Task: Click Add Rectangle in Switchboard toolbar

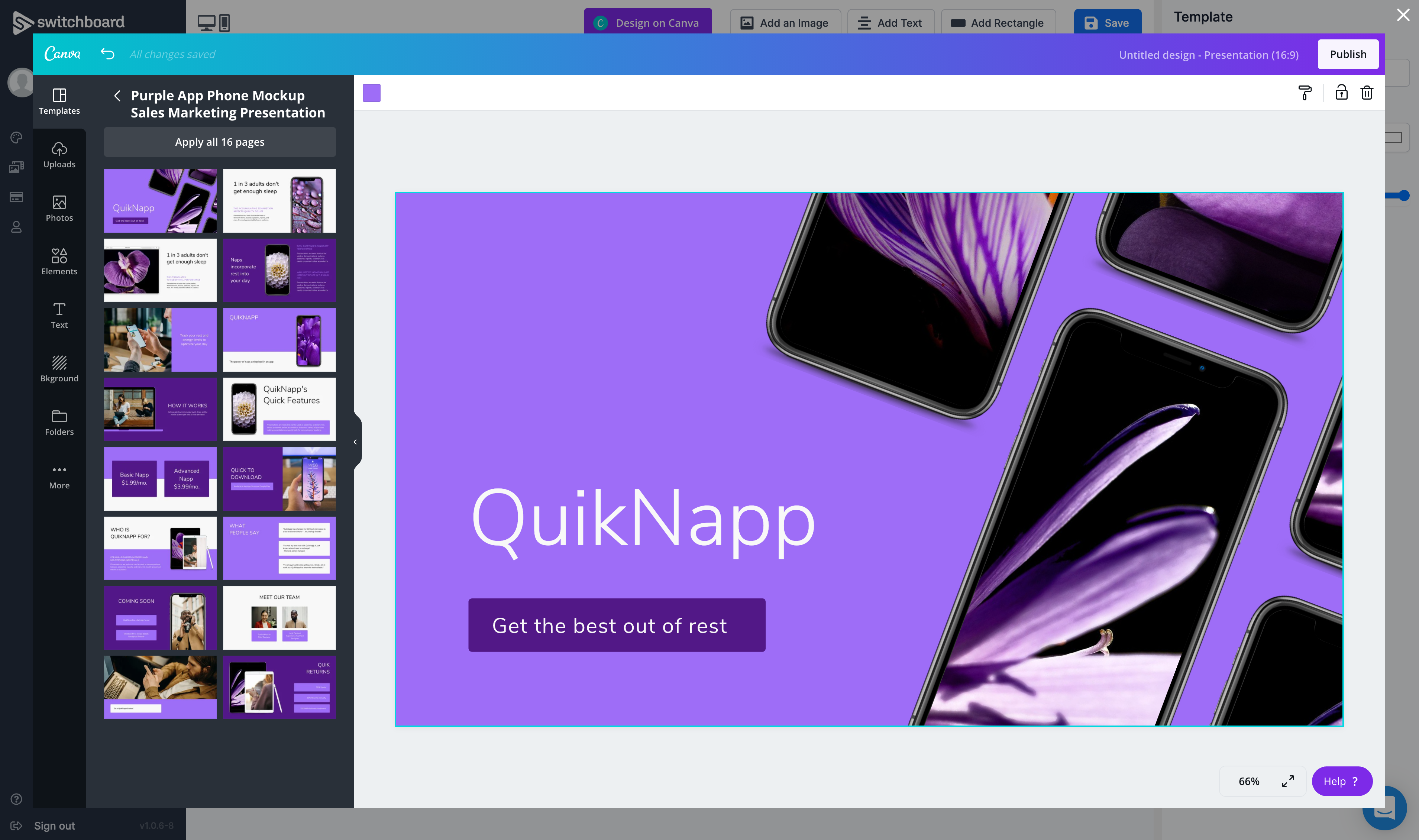Action: 998,23
